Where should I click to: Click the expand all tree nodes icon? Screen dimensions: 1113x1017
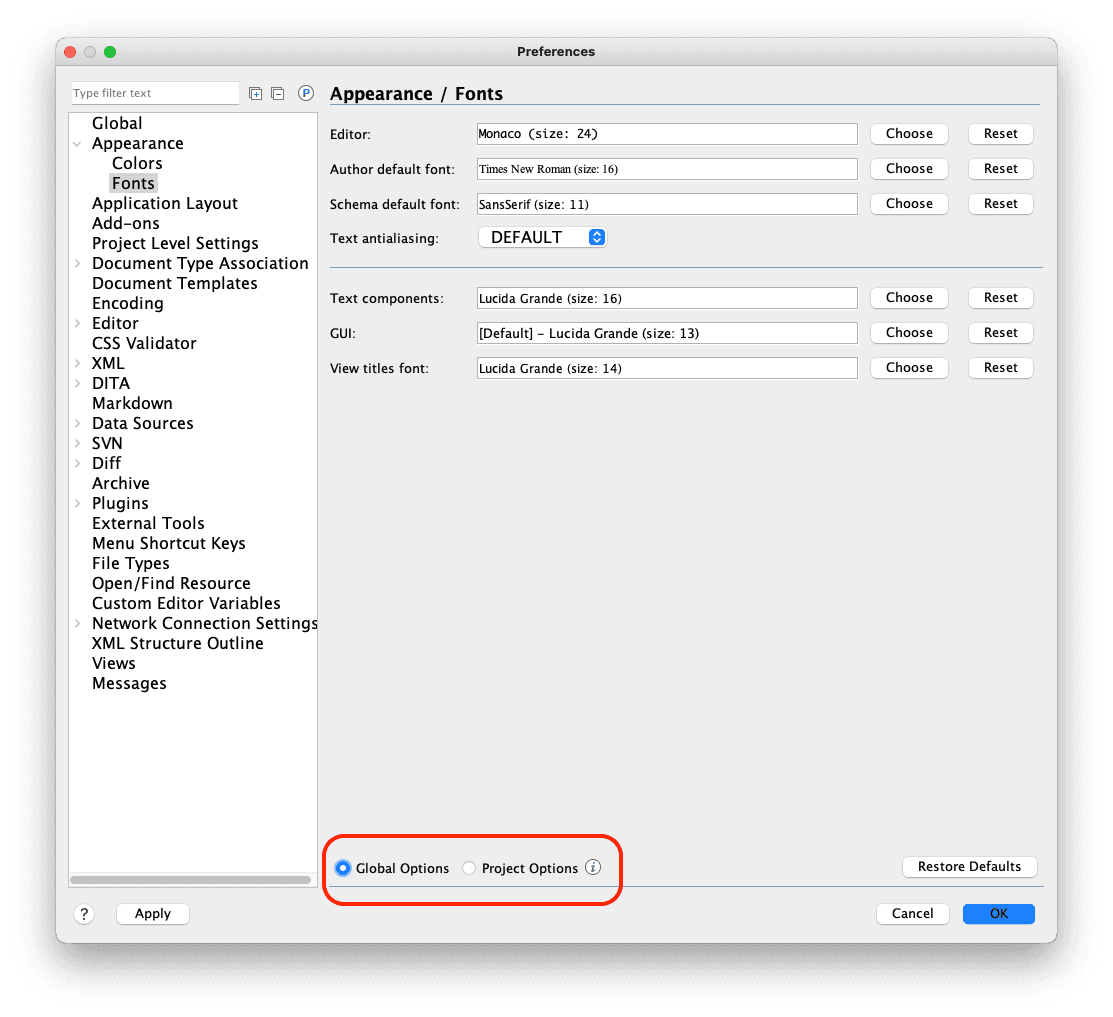pos(256,93)
